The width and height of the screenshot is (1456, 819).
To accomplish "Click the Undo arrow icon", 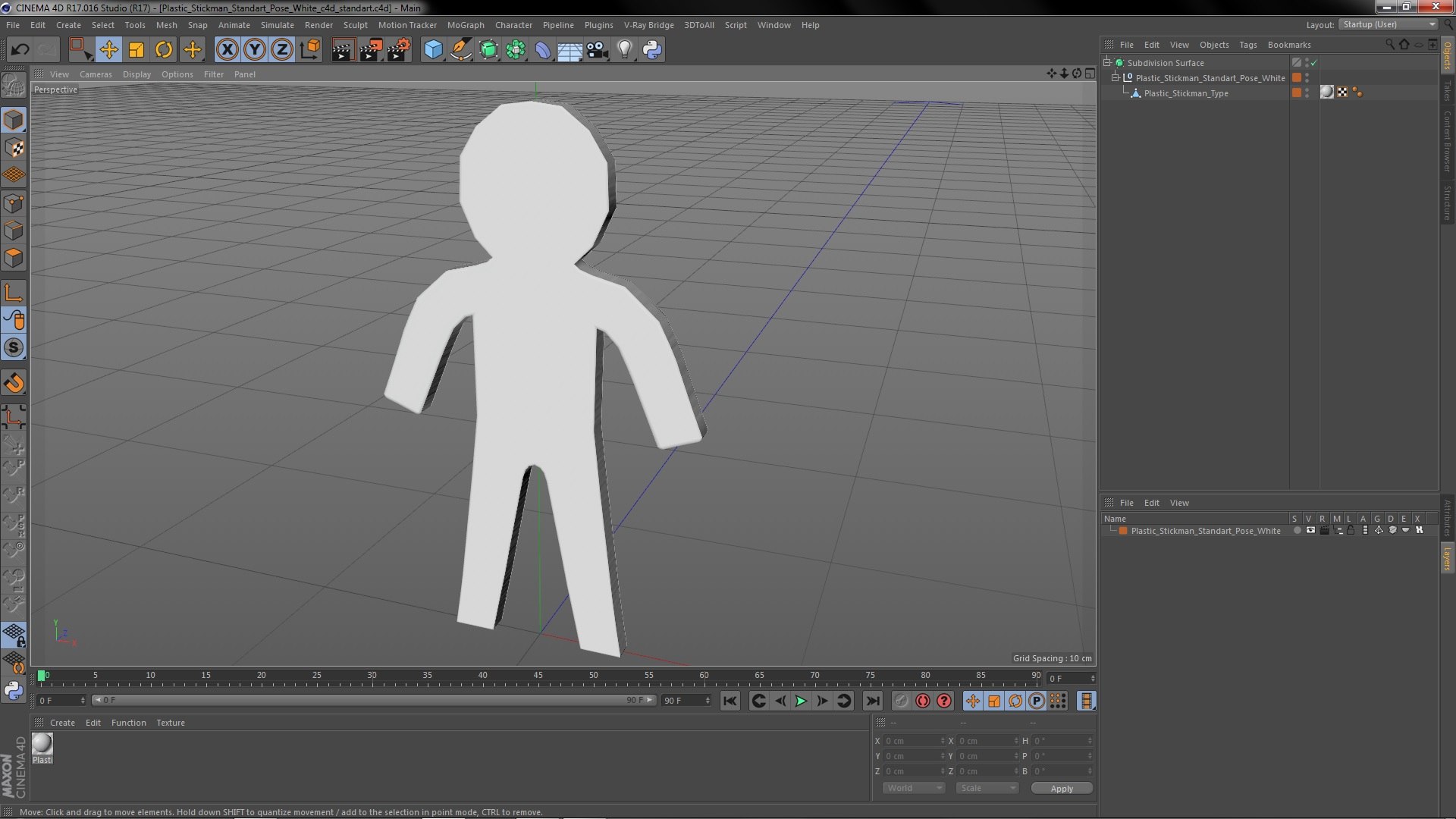I will [20, 50].
